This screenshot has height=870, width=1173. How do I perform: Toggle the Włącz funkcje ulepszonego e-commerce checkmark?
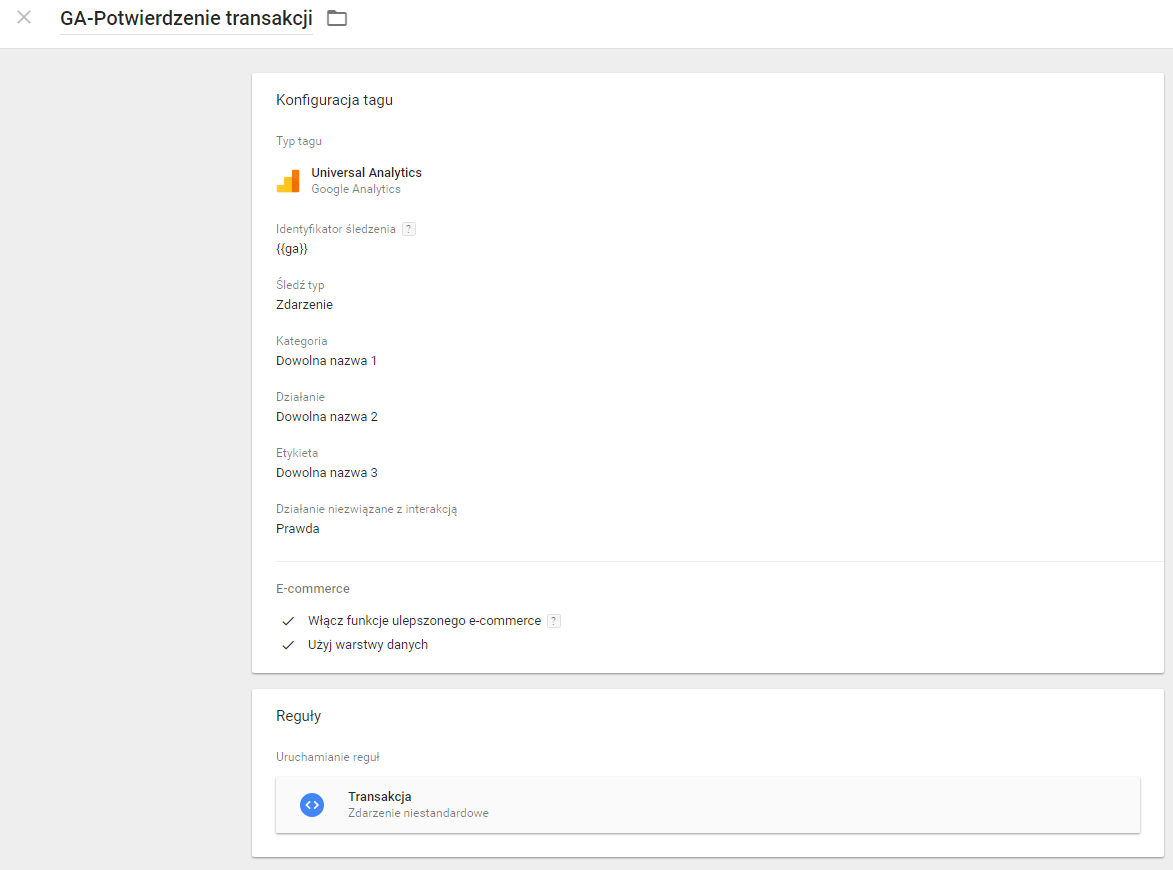288,621
